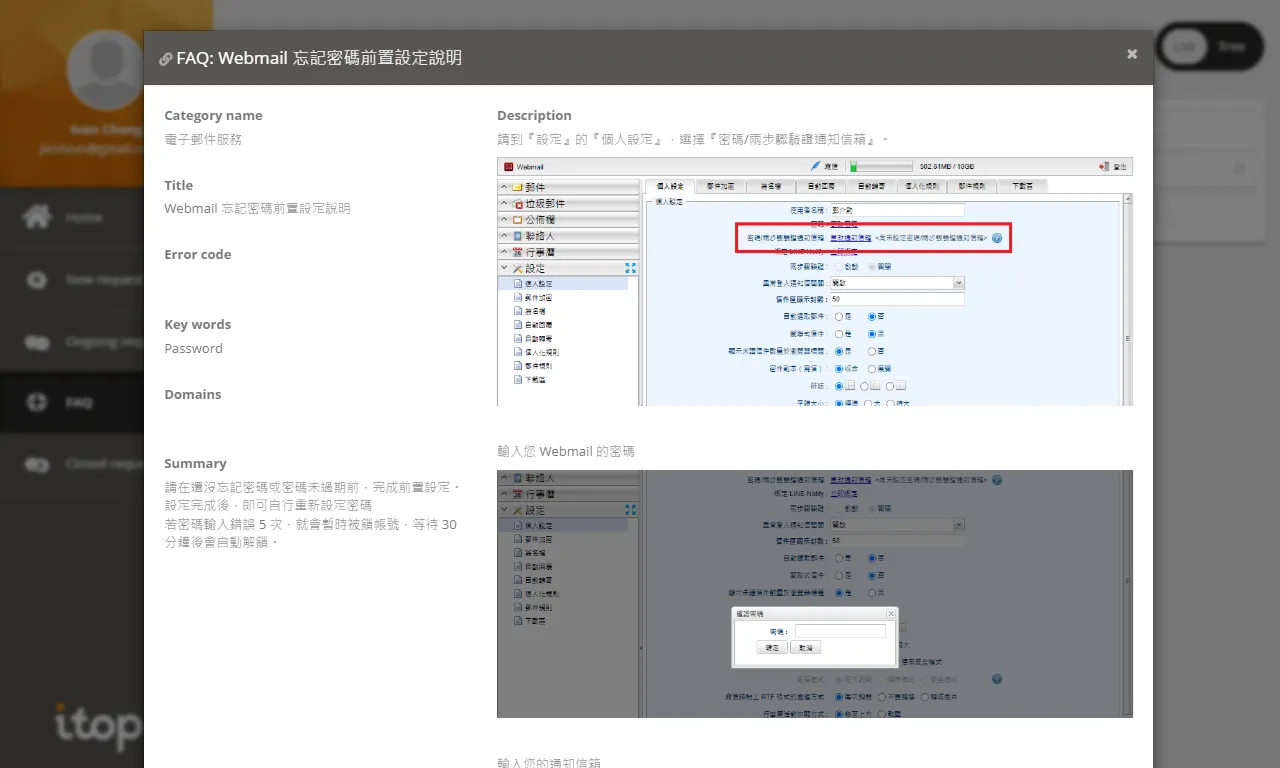1280x768 pixels.
Task: Click the blue help icon in the notification-mailbox row
Action: pos(997,238)
